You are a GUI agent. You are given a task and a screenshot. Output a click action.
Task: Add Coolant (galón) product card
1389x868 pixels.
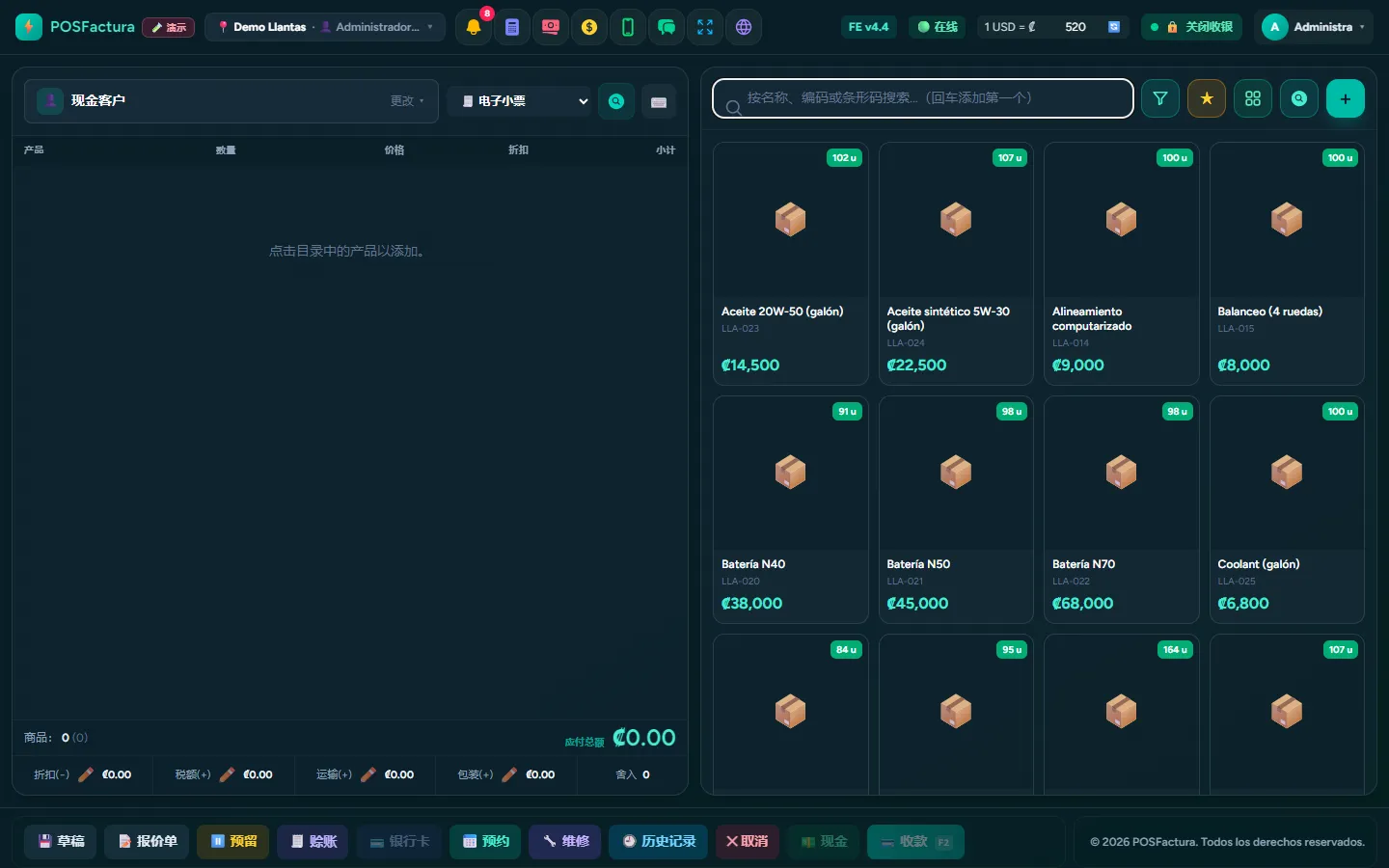pos(1287,509)
